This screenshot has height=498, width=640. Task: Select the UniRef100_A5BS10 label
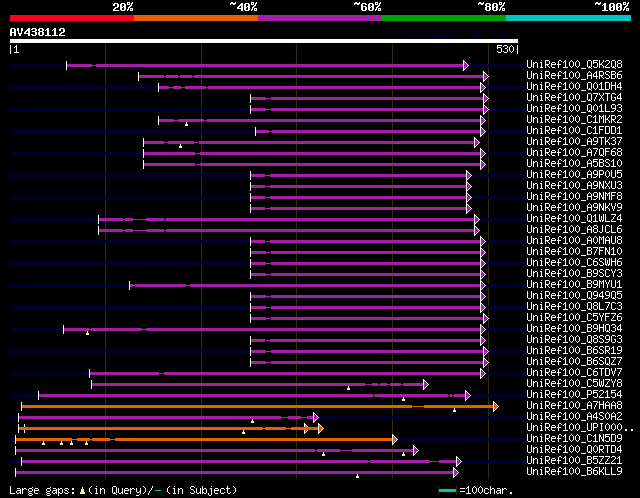[x=574, y=164]
